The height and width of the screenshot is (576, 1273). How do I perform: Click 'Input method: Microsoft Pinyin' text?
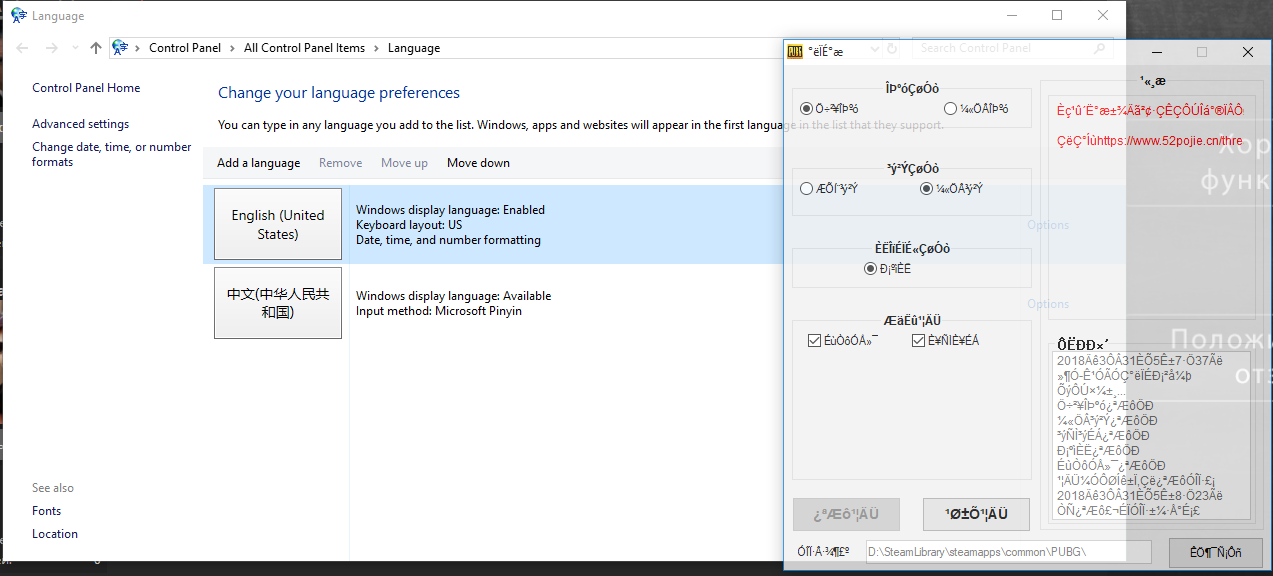(x=439, y=311)
